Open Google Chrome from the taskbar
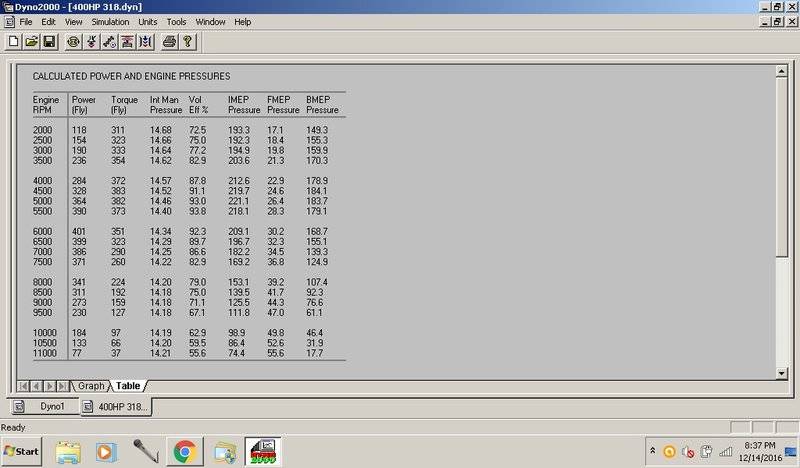The height and width of the screenshot is (468, 800). [185, 452]
